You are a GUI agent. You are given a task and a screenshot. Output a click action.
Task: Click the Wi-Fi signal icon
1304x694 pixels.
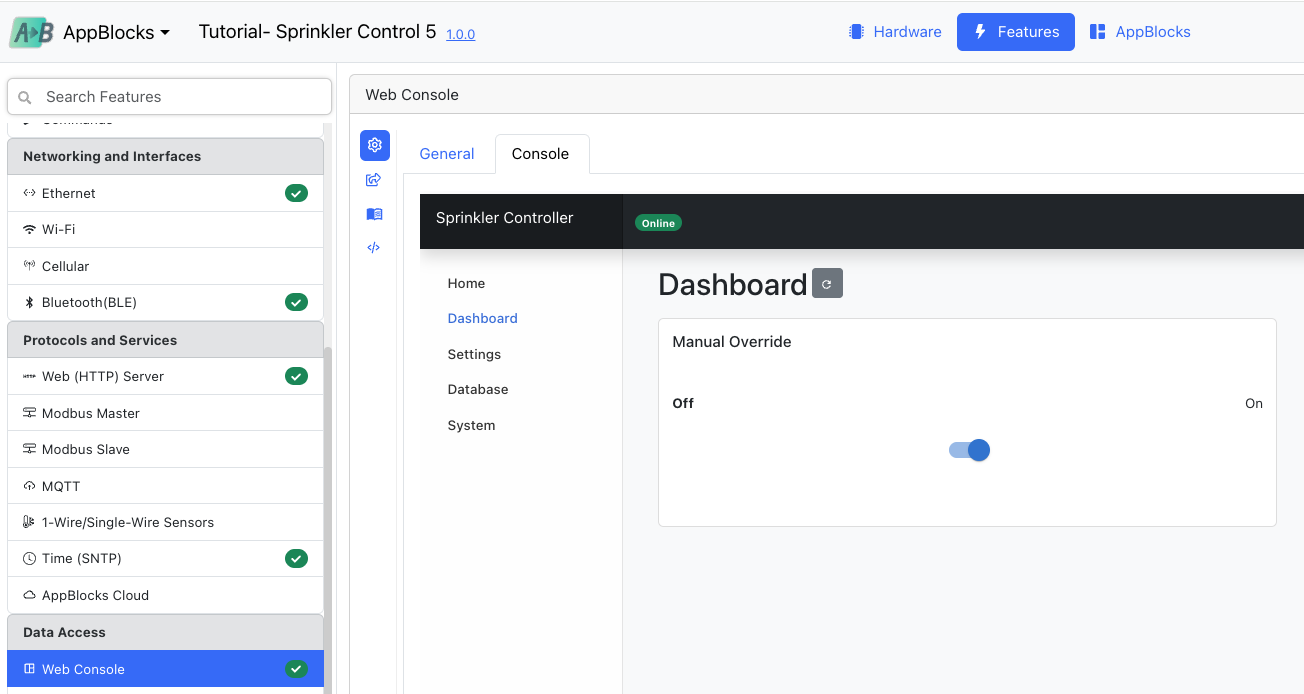coord(29,229)
